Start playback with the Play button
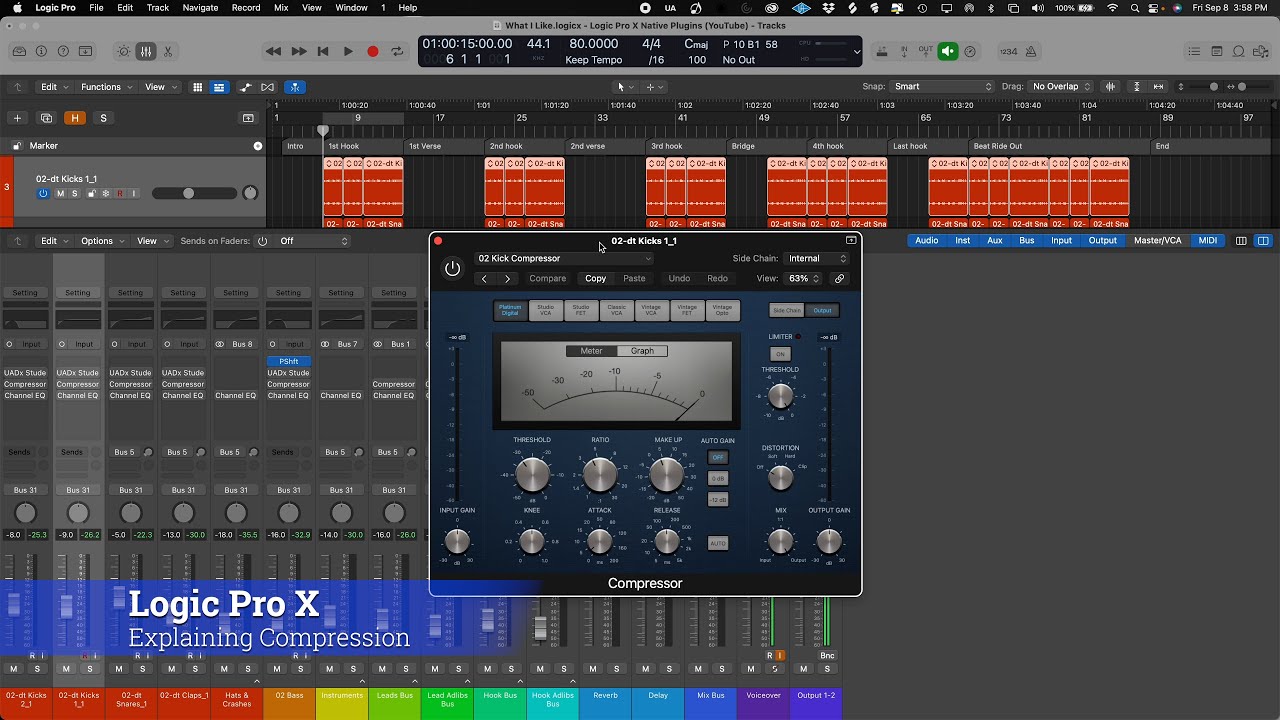This screenshot has width=1280, height=720. click(348, 51)
